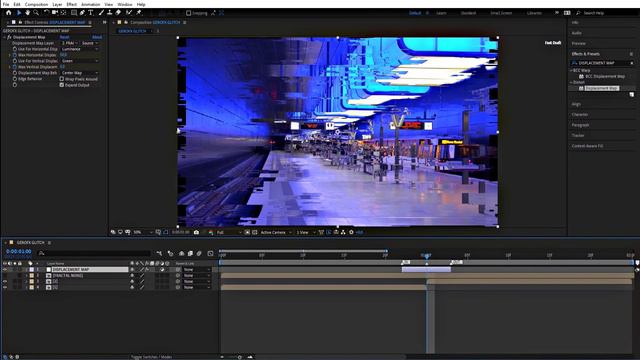
Task: Open the Composition menu
Action: pyautogui.click(x=36, y=4)
